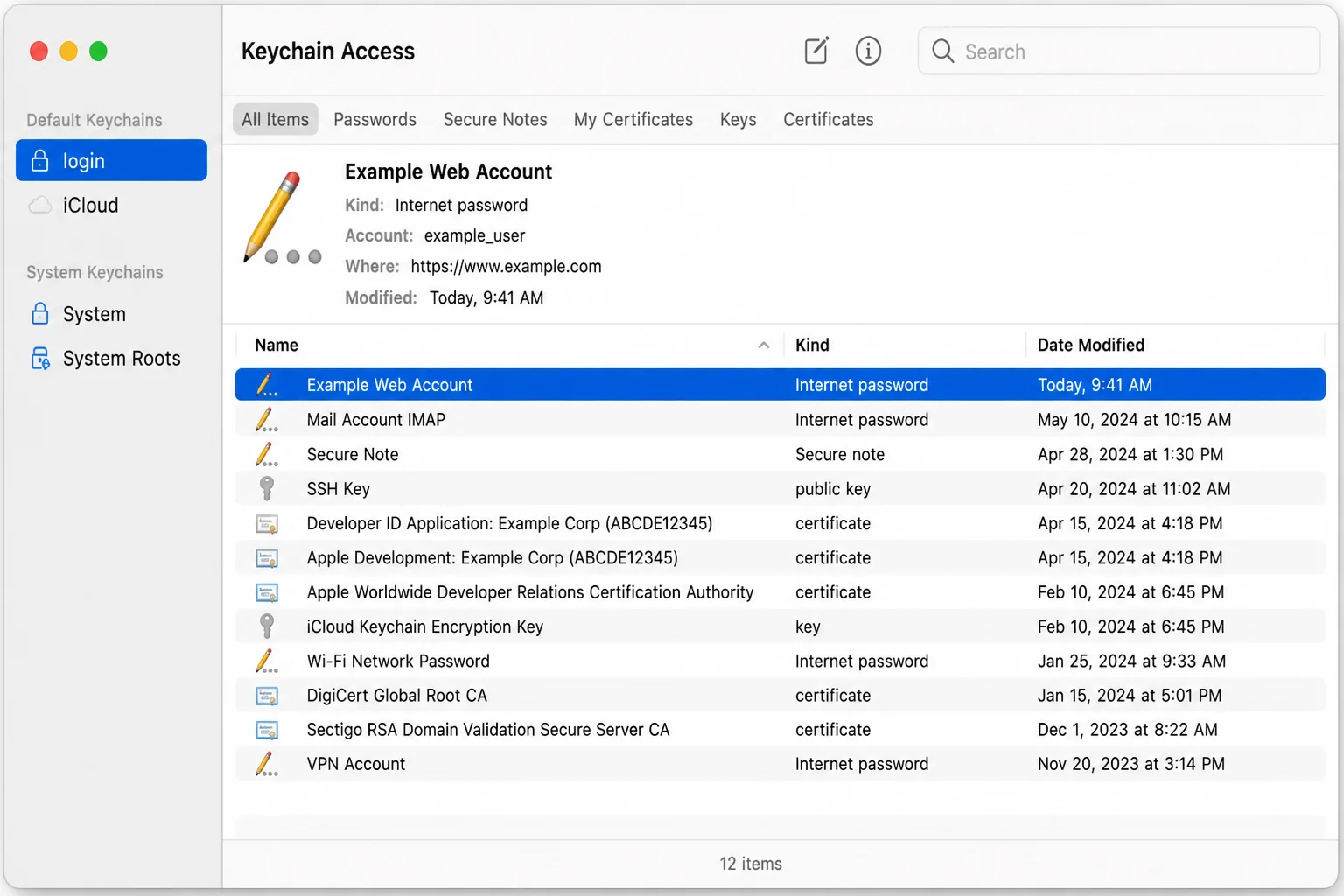Sort by the Date Modified column header
The width and height of the screenshot is (1344, 896).
(1091, 345)
